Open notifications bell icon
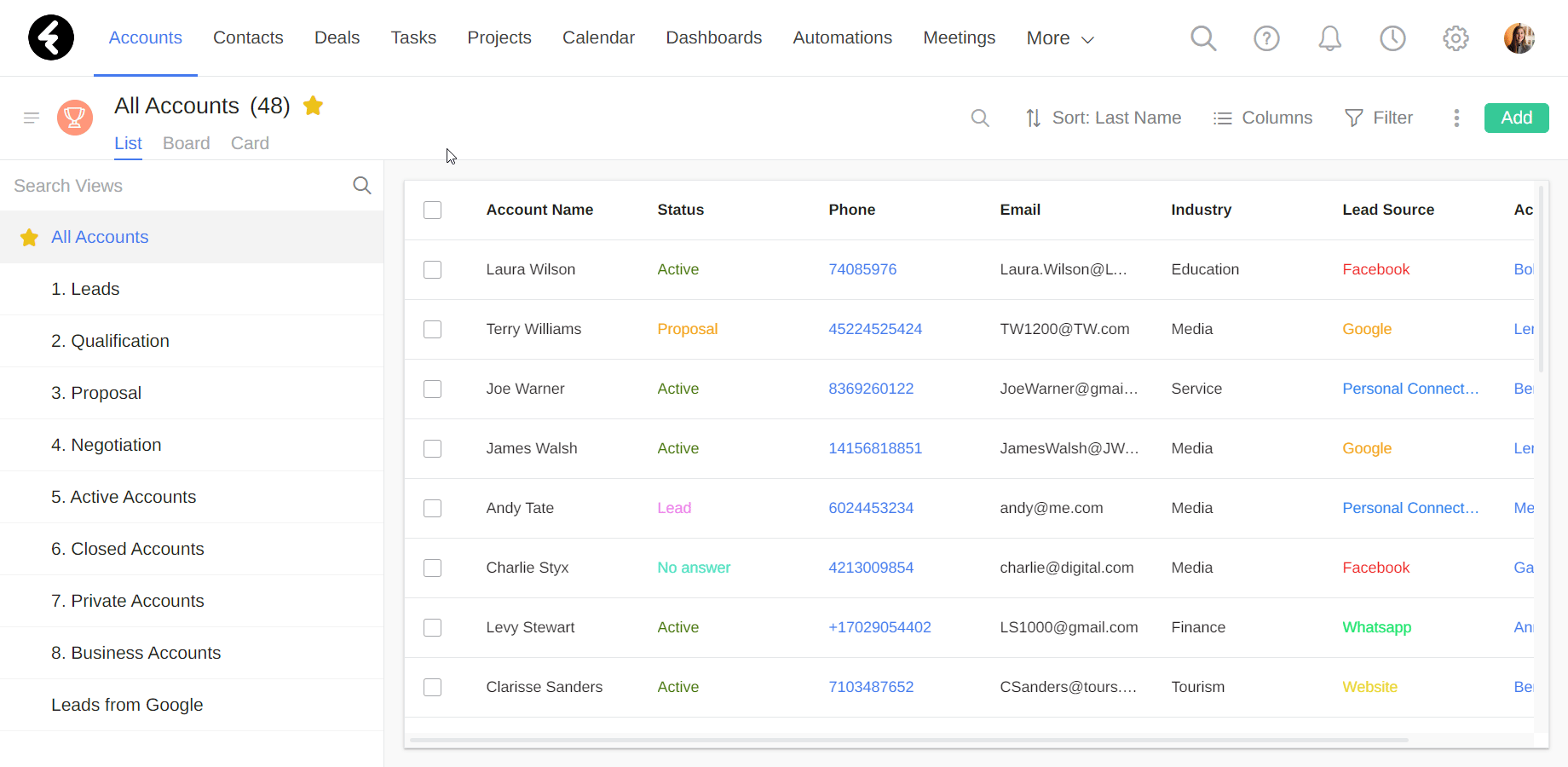 1329,38
